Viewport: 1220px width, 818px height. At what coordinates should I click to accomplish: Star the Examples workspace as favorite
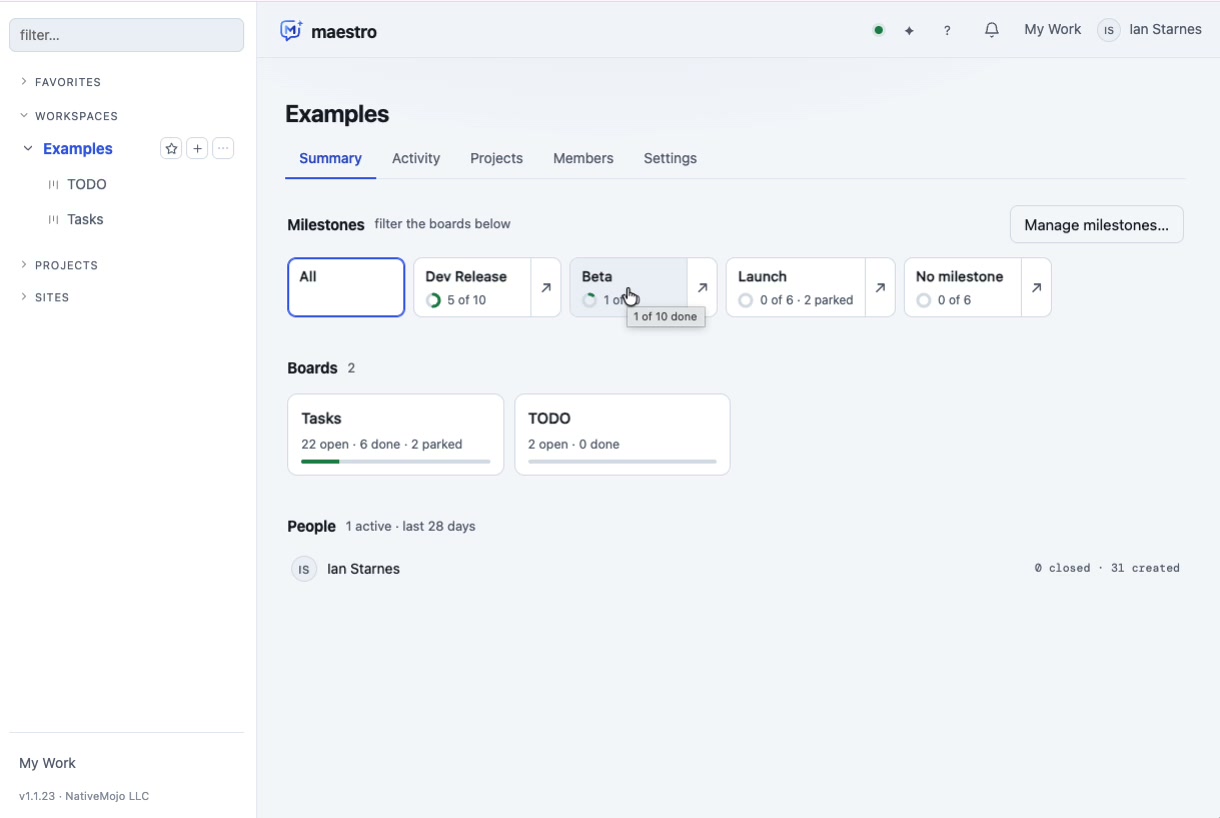click(x=171, y=149)
